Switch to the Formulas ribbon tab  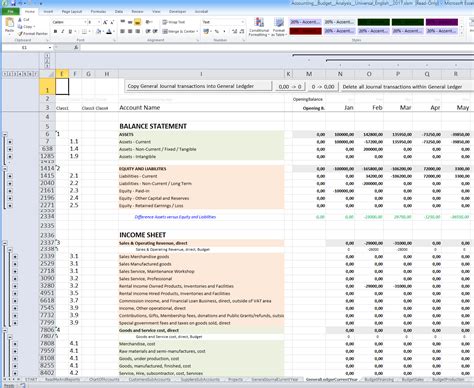(x=98, y=11)
